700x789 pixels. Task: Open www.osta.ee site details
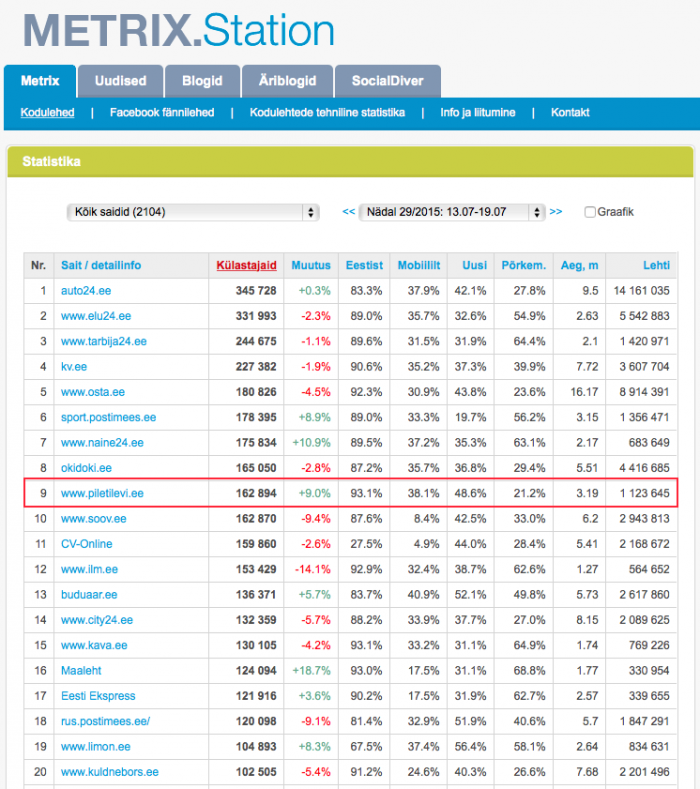pyautogui.click(x=93, y=392)
